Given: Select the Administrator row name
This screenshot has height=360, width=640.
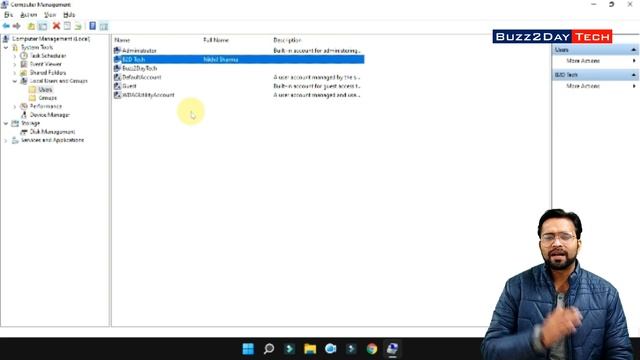Looking at the screenshot, I should (139, 51).
